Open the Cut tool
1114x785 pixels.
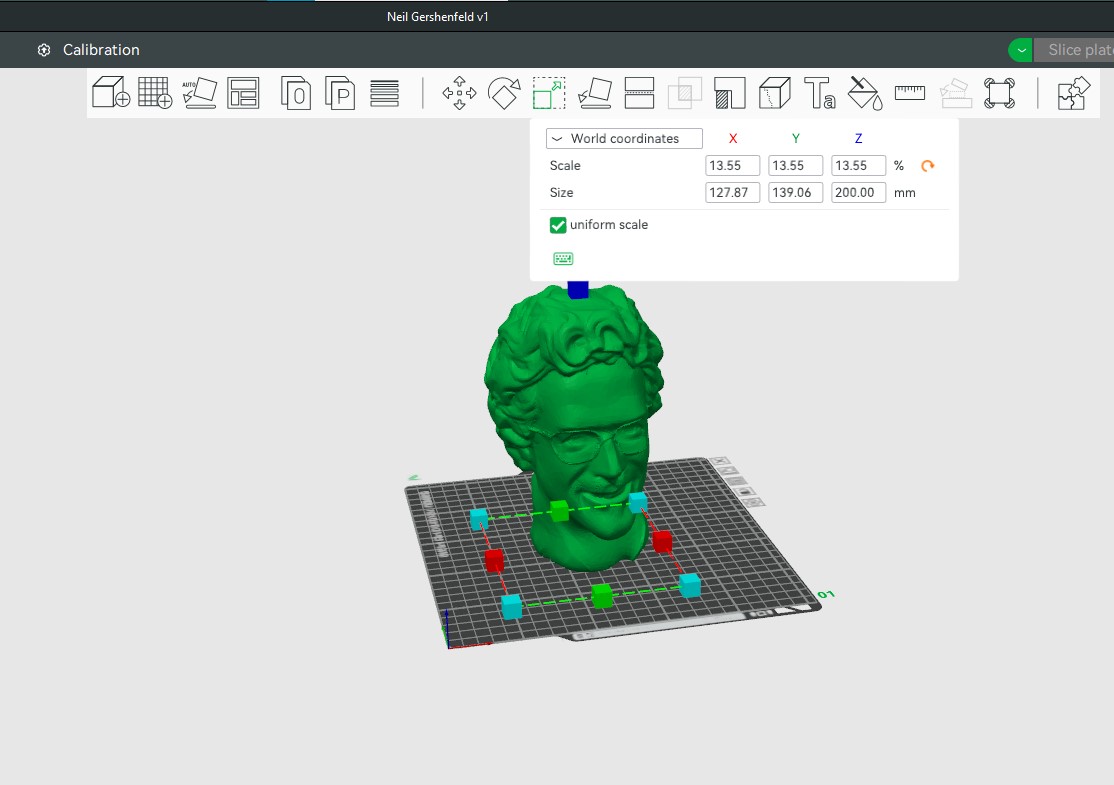tap(639, 93)
